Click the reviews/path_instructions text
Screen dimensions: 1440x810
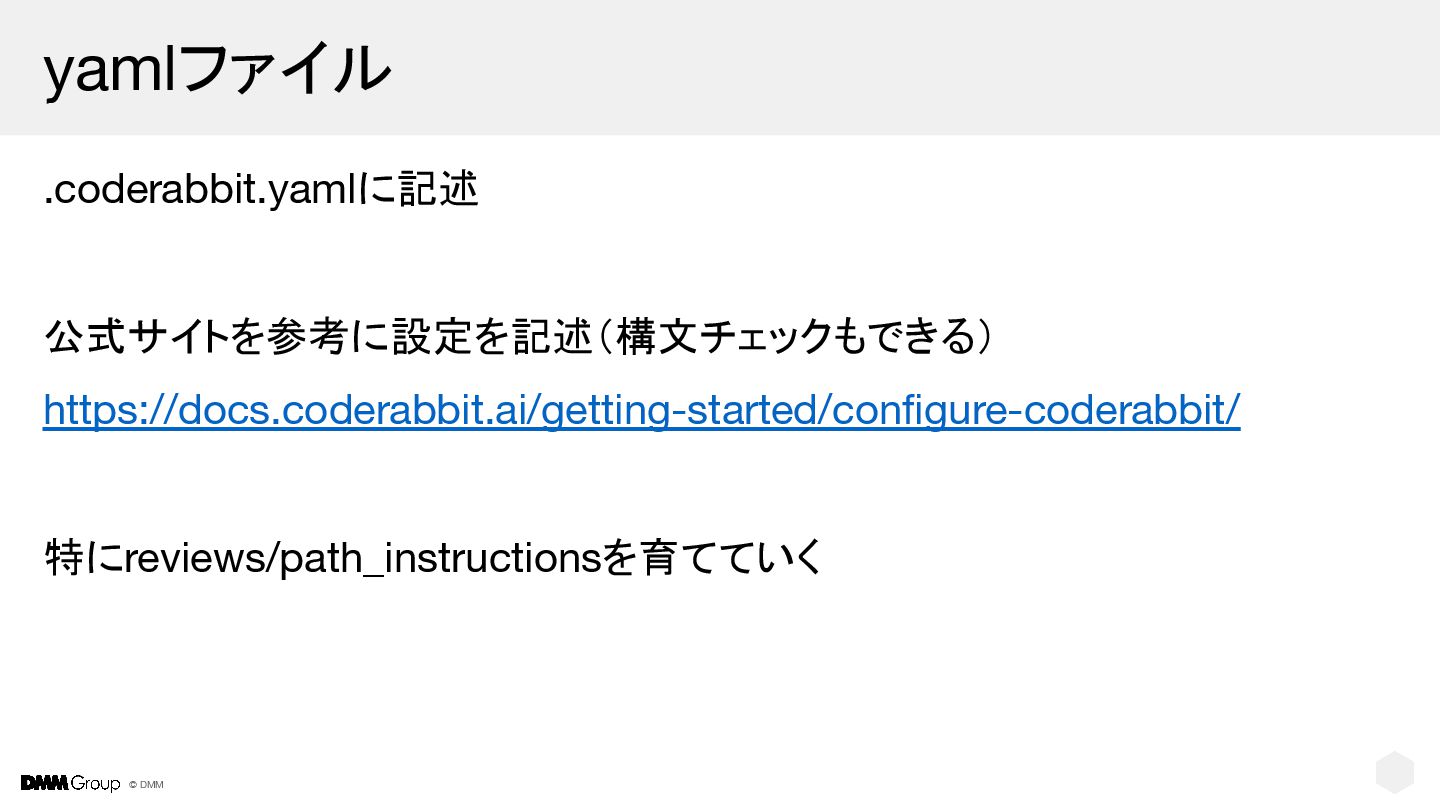(362, 557)
